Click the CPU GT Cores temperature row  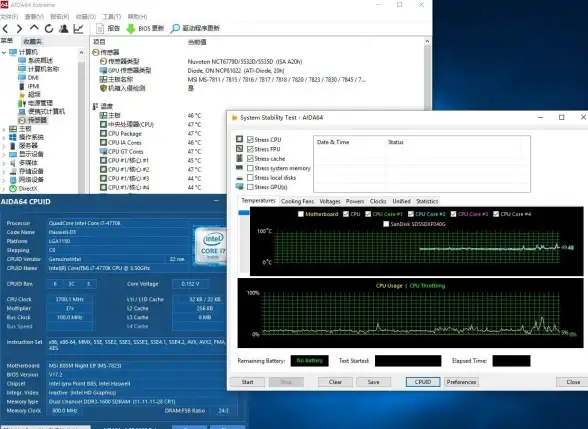coord(122,152)
